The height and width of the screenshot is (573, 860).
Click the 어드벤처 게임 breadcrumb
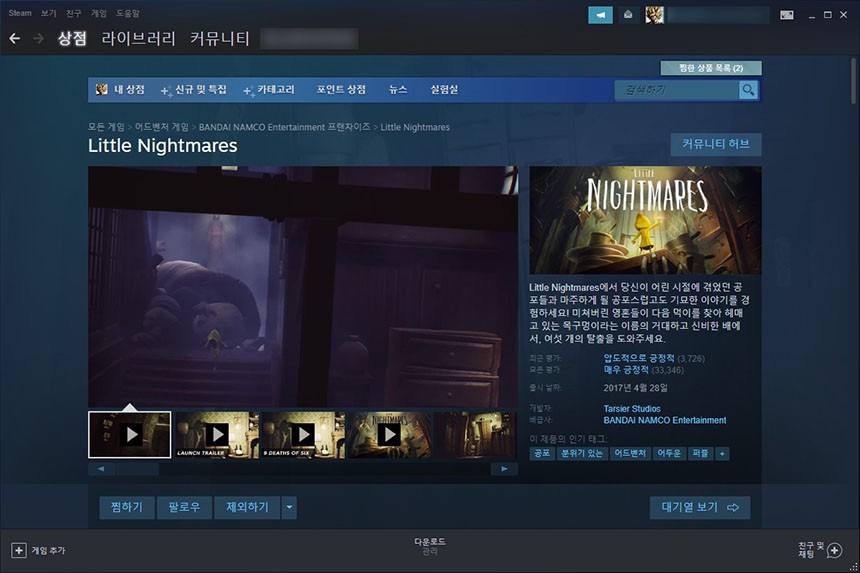coord(162,127)
